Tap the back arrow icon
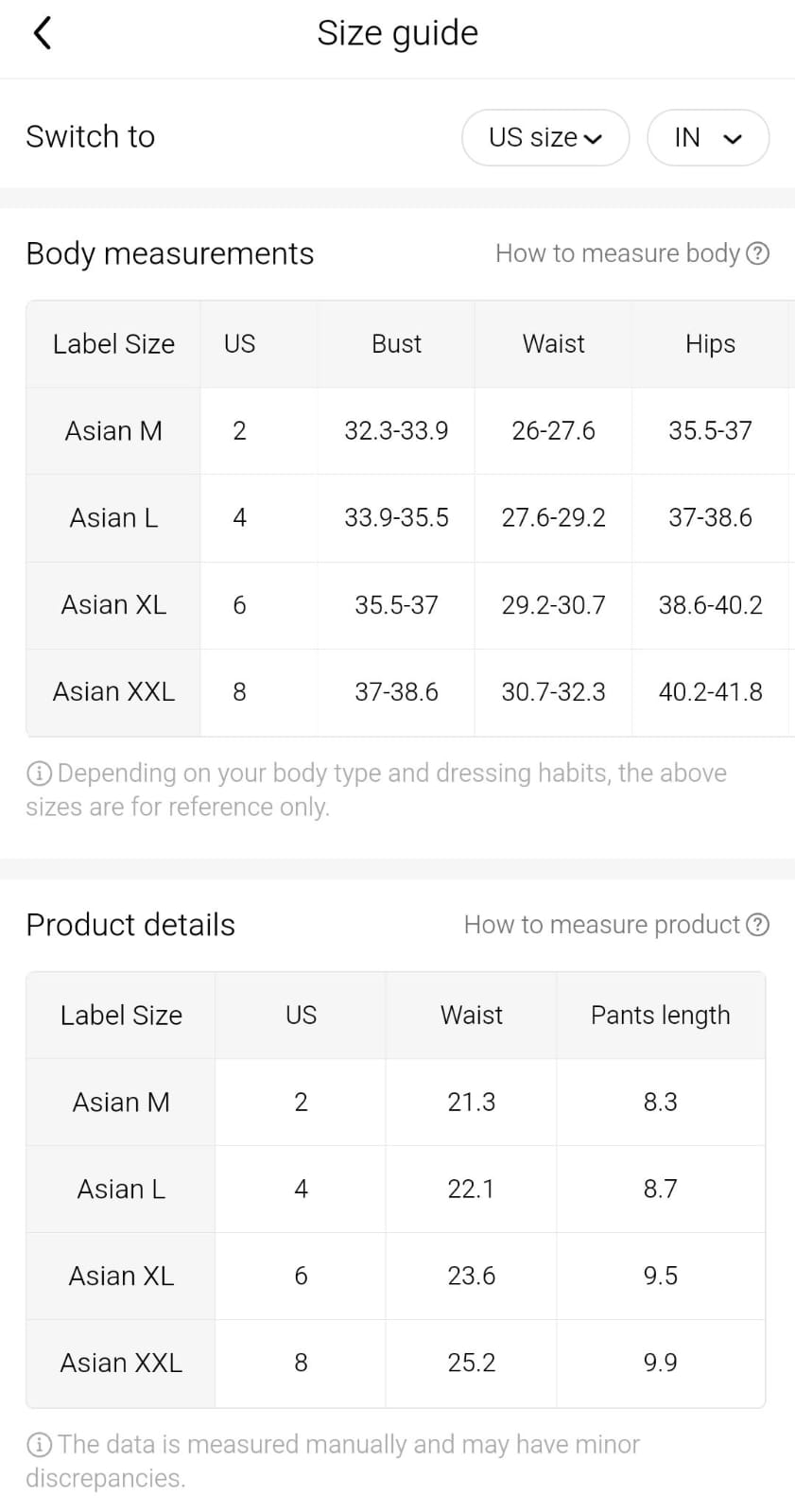795x1512 pixels. 42,33
